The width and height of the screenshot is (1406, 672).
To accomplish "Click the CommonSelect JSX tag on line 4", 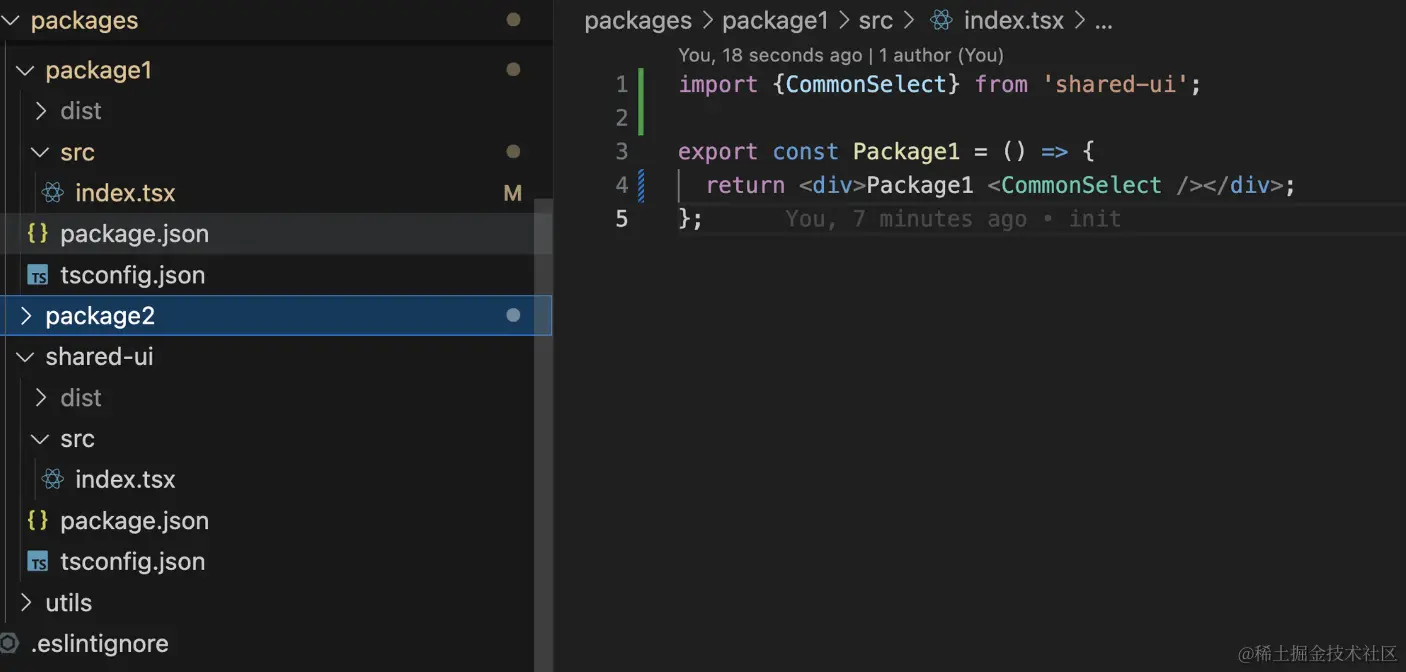I will pyautogui.click(x=1081, y=185).
